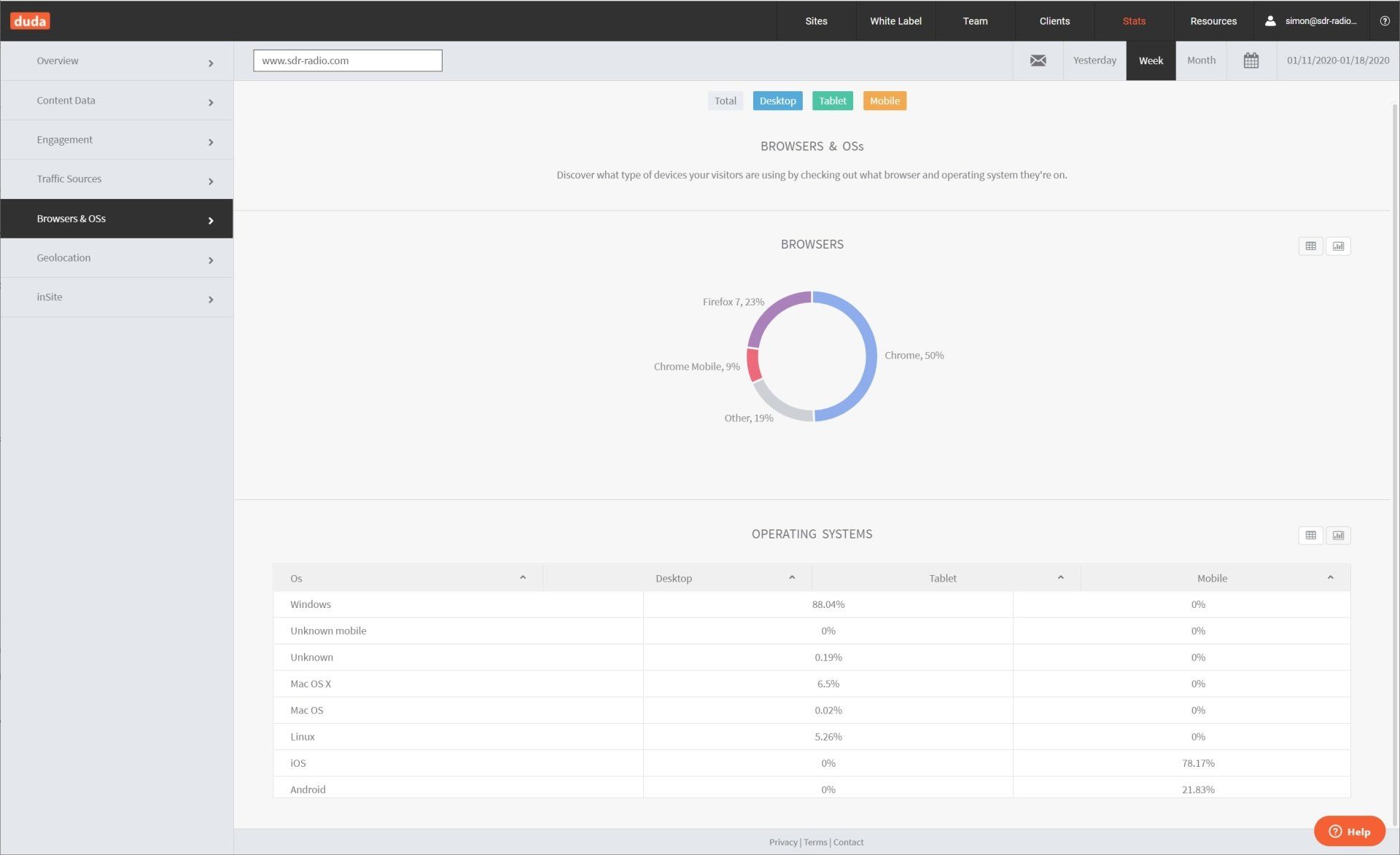
Task: Open the Clients top menu
Action: click(1054, 21)
